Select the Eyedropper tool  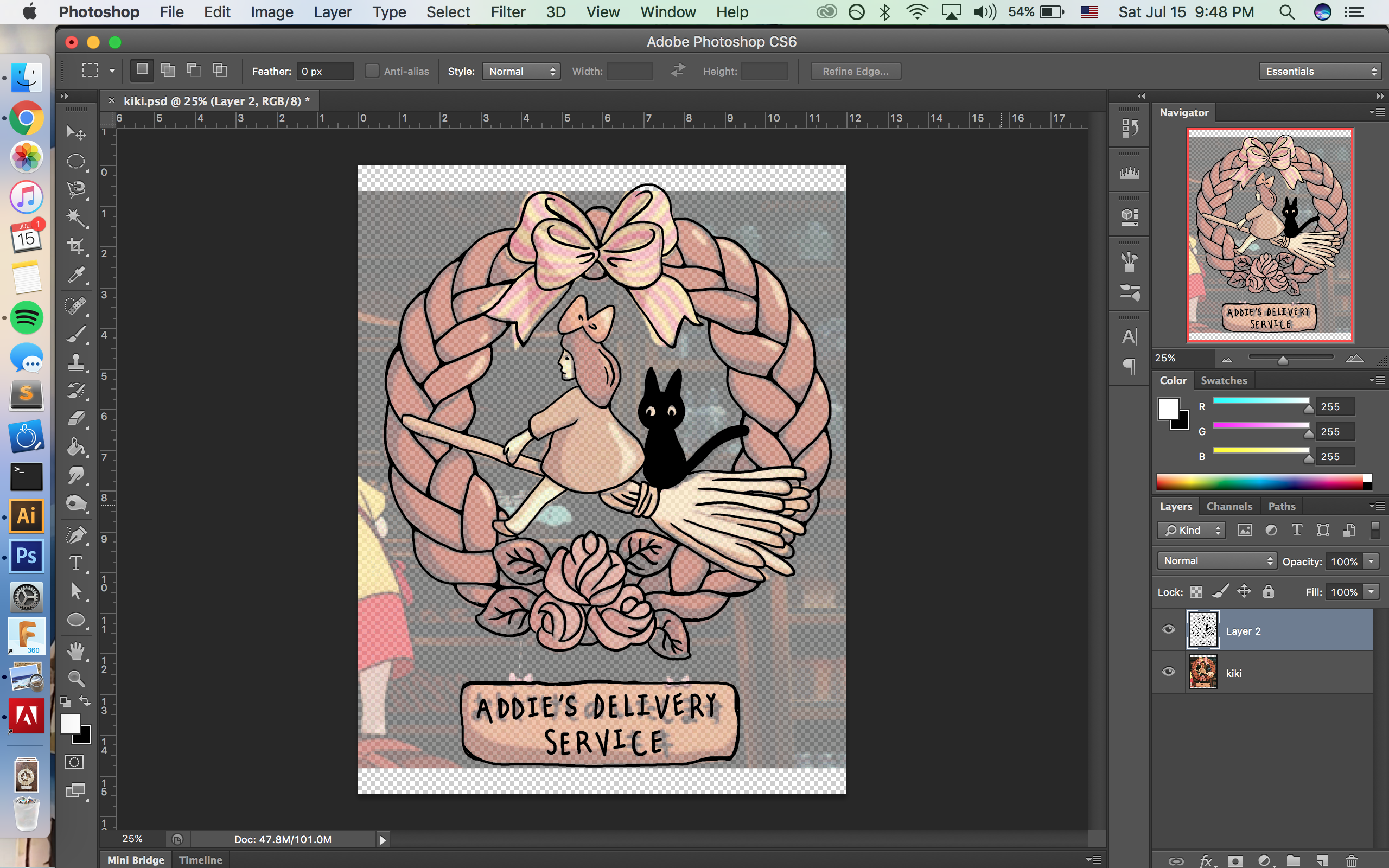click(x=76, y=276)
